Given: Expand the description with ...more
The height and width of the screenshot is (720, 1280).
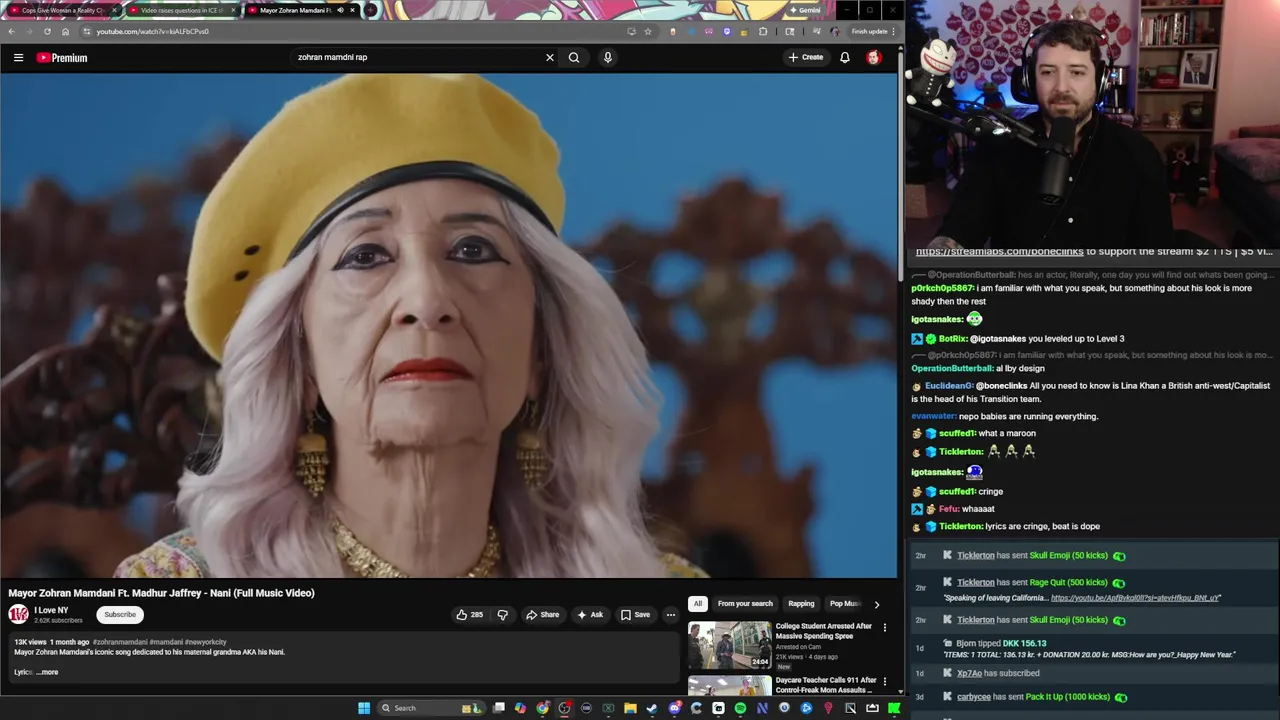Looking at the screenshot, I should (47, 672).
